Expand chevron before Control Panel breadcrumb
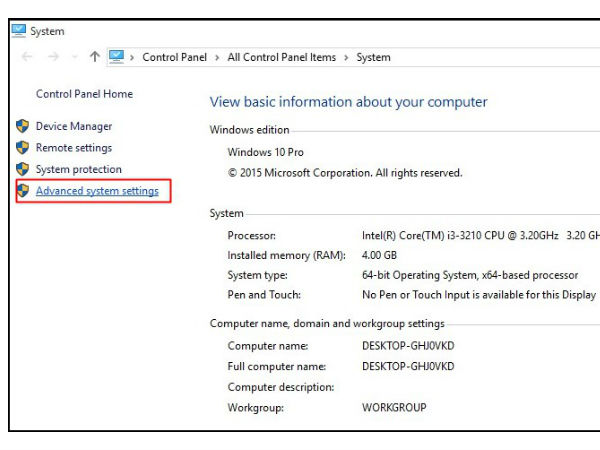 point(132,58)
